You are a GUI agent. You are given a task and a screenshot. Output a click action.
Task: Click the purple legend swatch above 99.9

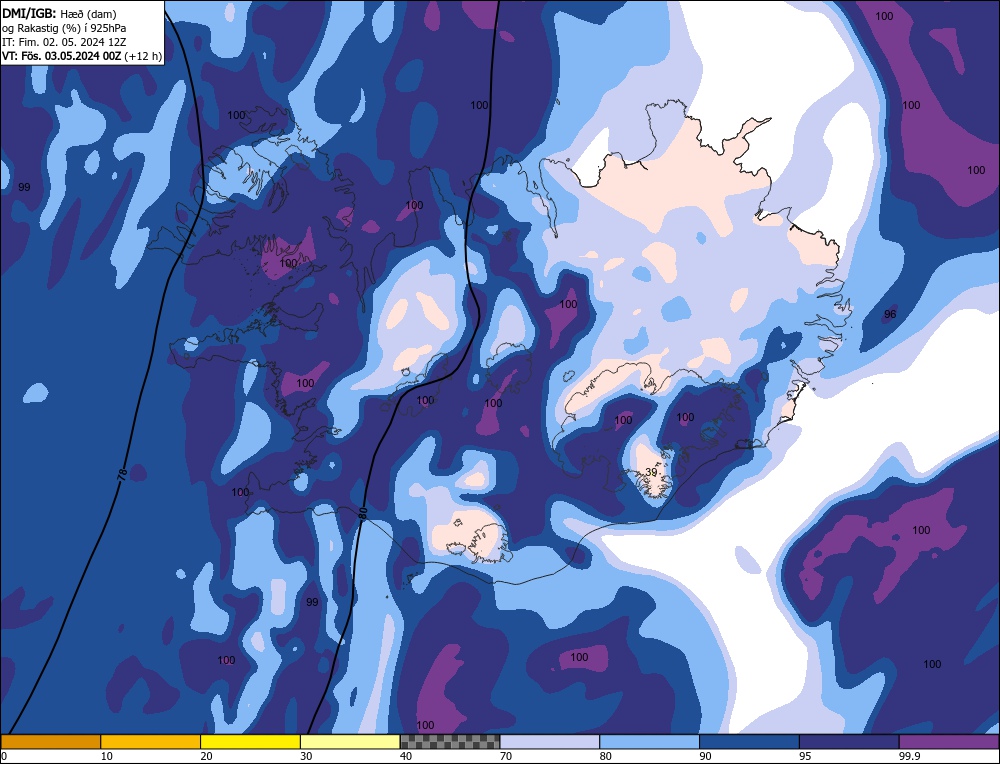[x=949, y=742]
